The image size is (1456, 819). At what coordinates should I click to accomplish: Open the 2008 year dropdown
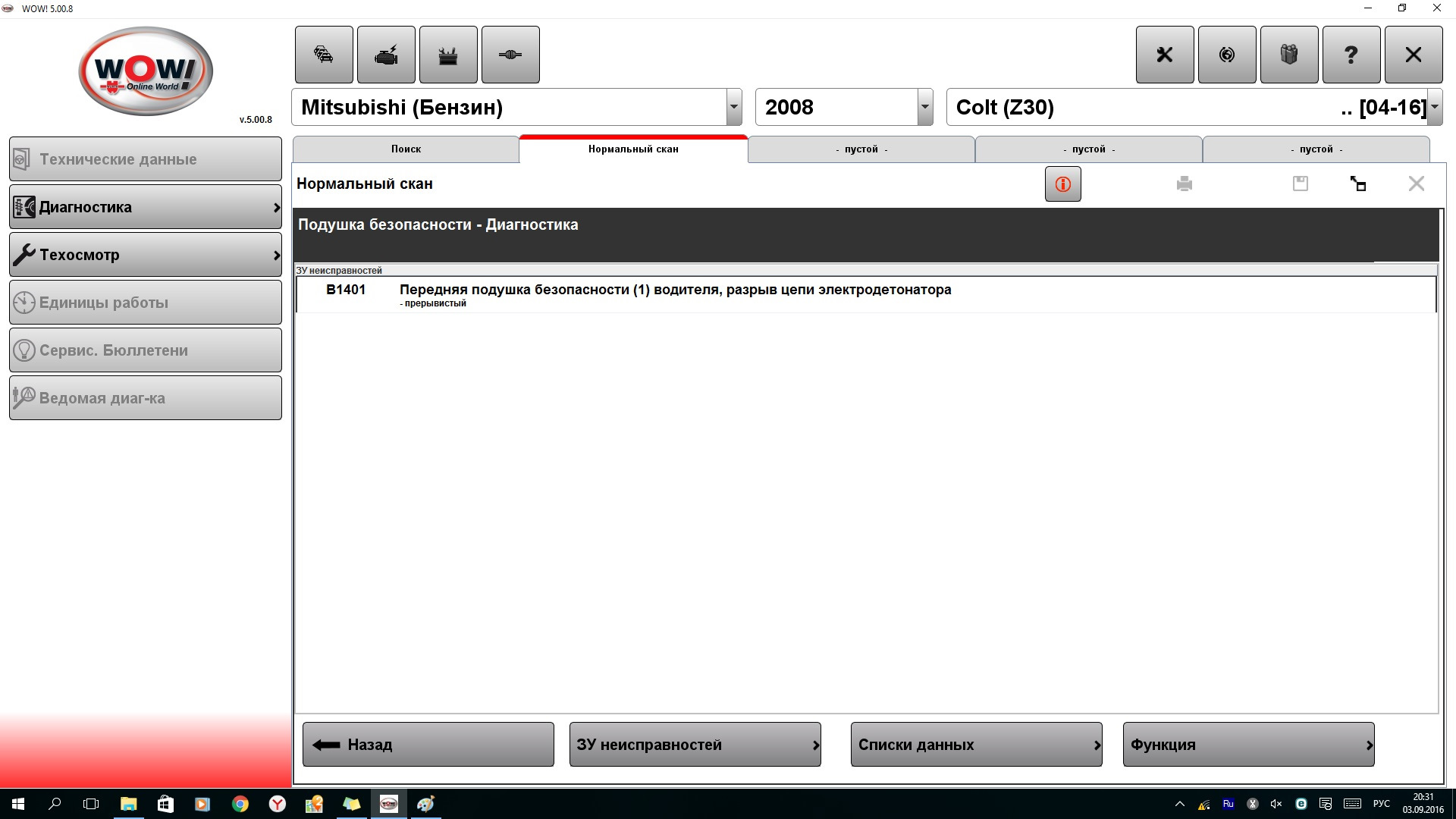click(x=924, y=107)
